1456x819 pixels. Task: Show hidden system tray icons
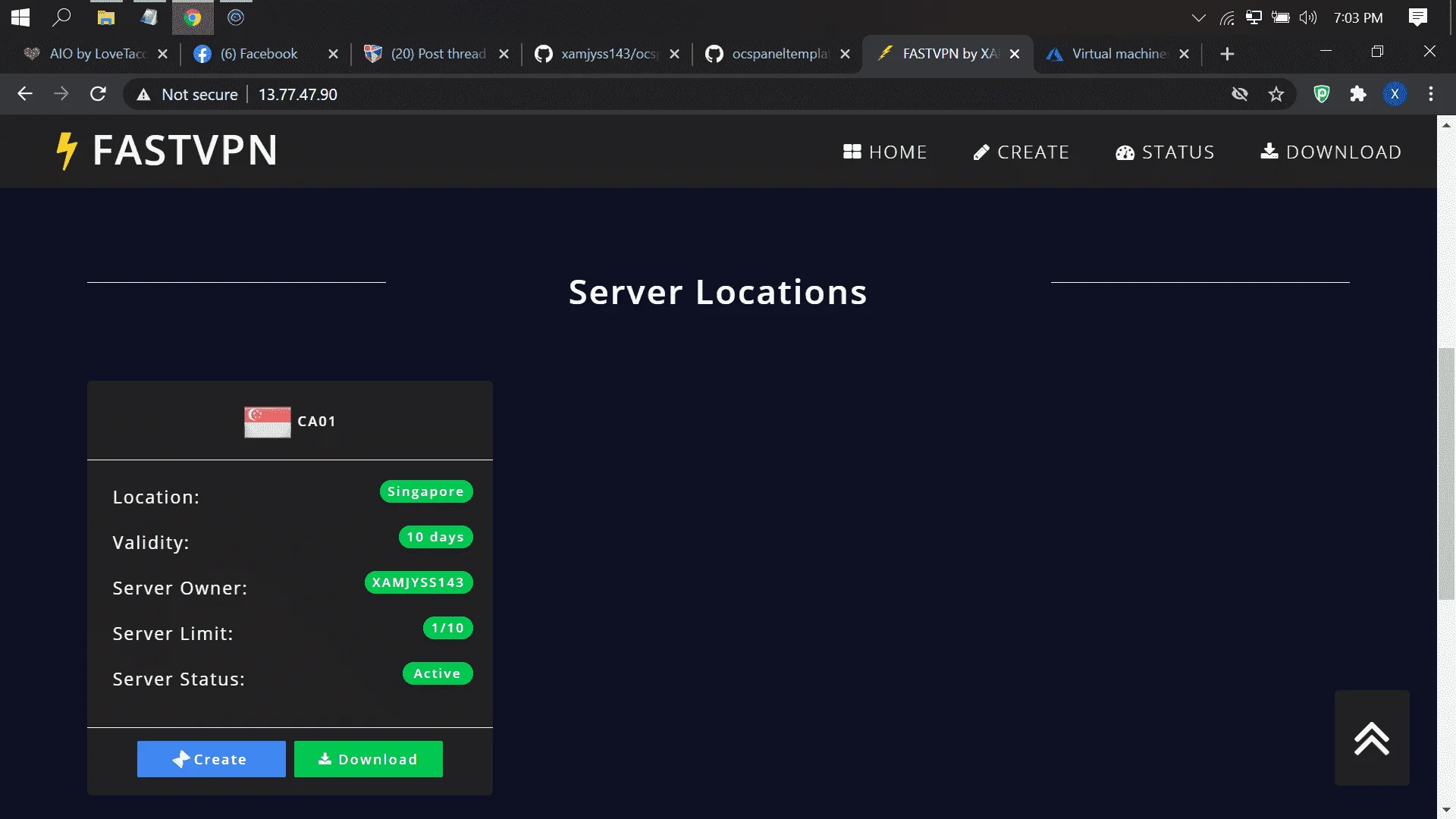1199,17
